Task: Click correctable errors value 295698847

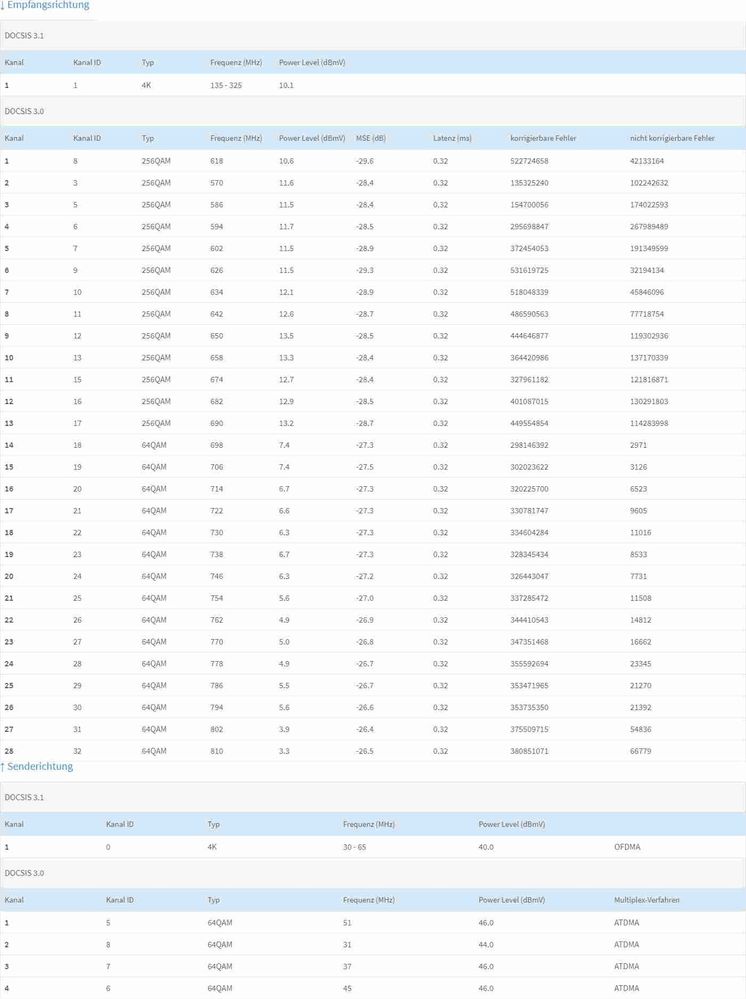Action: tap(529, 227)
